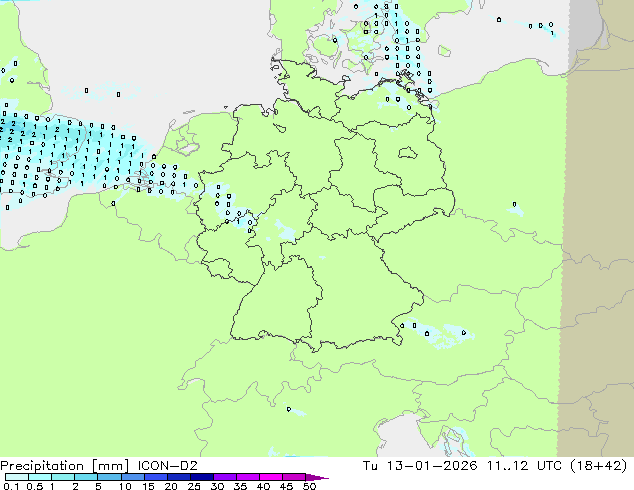Viewport: 634px width, 490px height.
Task: Click the '0.1' legend label
Action: pyautogui.click(x=11, y=486)
